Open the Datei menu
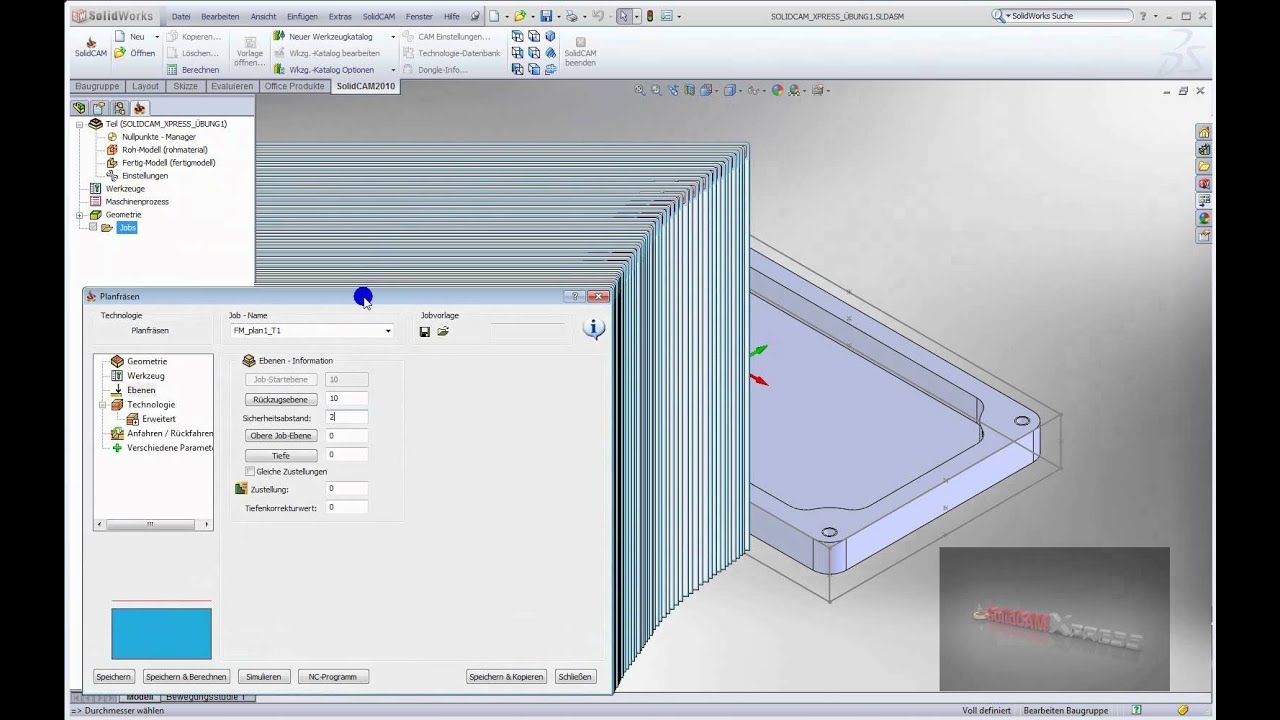This screenshot has width=1280, height=720. tap(180, 17)
